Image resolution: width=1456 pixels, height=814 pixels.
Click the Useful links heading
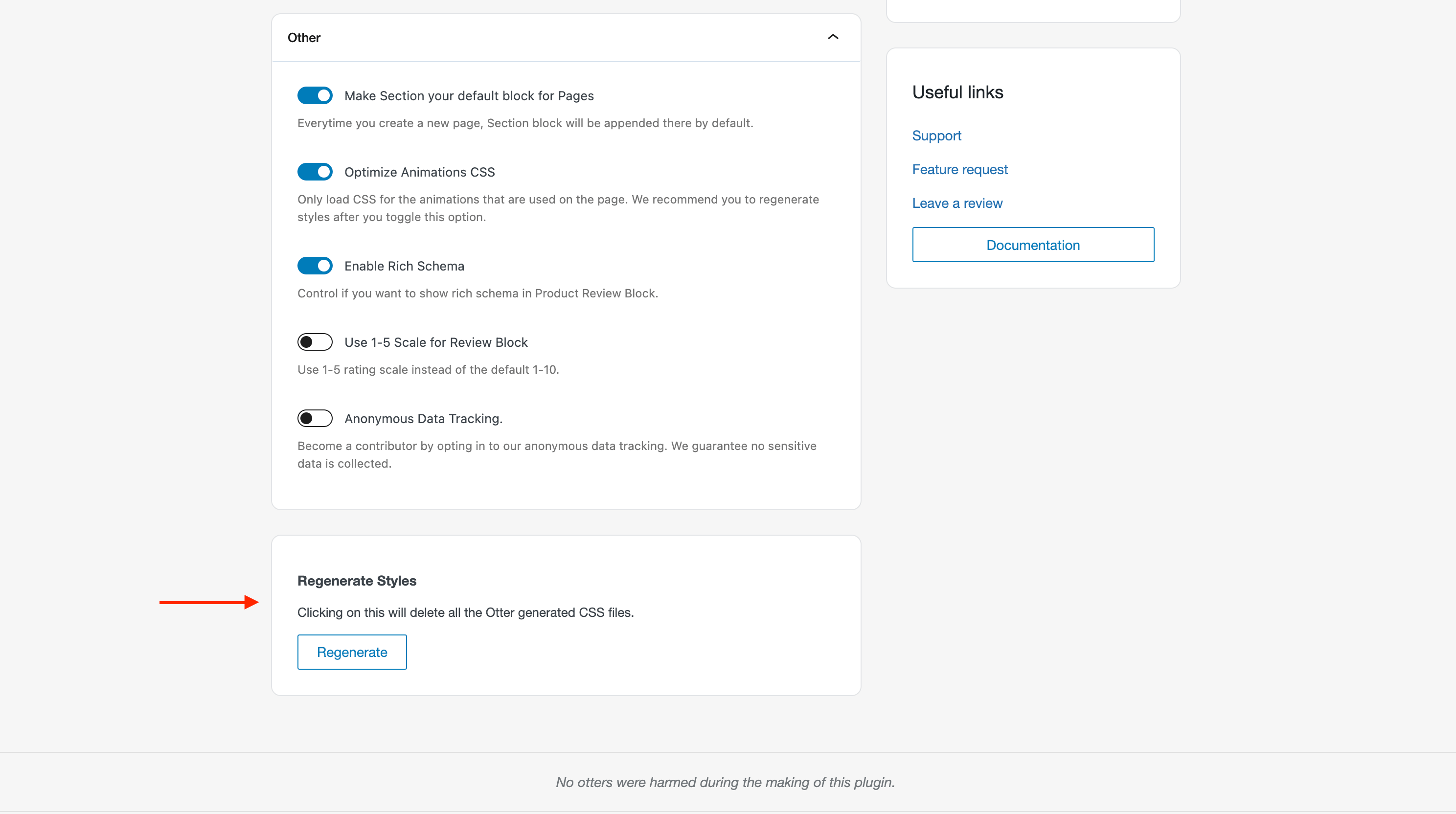pos(957,92)
